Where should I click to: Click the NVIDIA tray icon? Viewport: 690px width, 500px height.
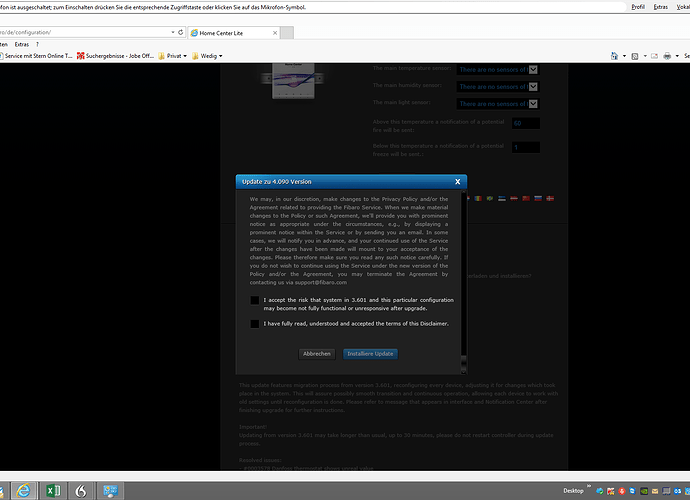(x=644, y=491)
